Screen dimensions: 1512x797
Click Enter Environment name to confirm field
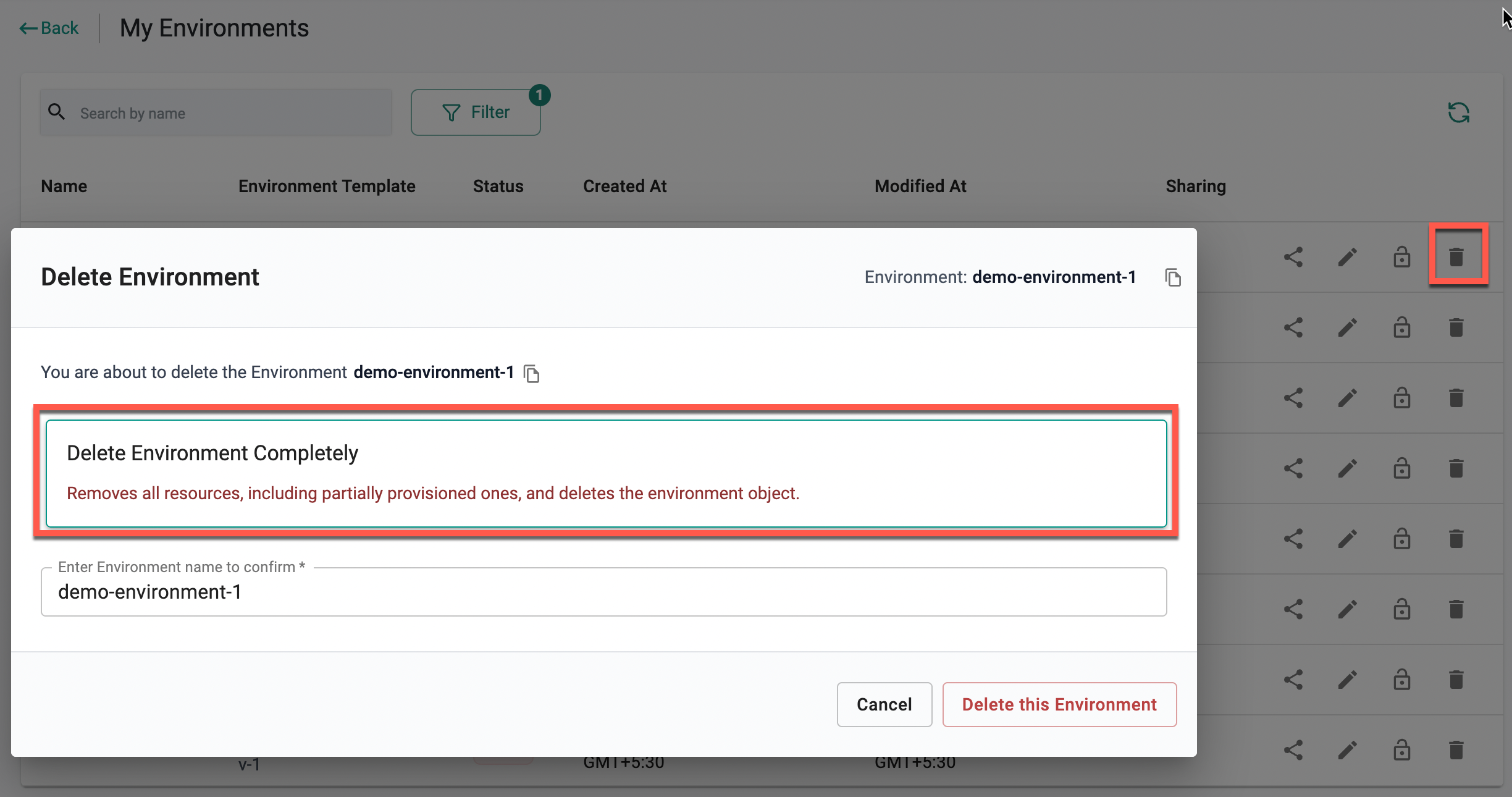(603, 592)
